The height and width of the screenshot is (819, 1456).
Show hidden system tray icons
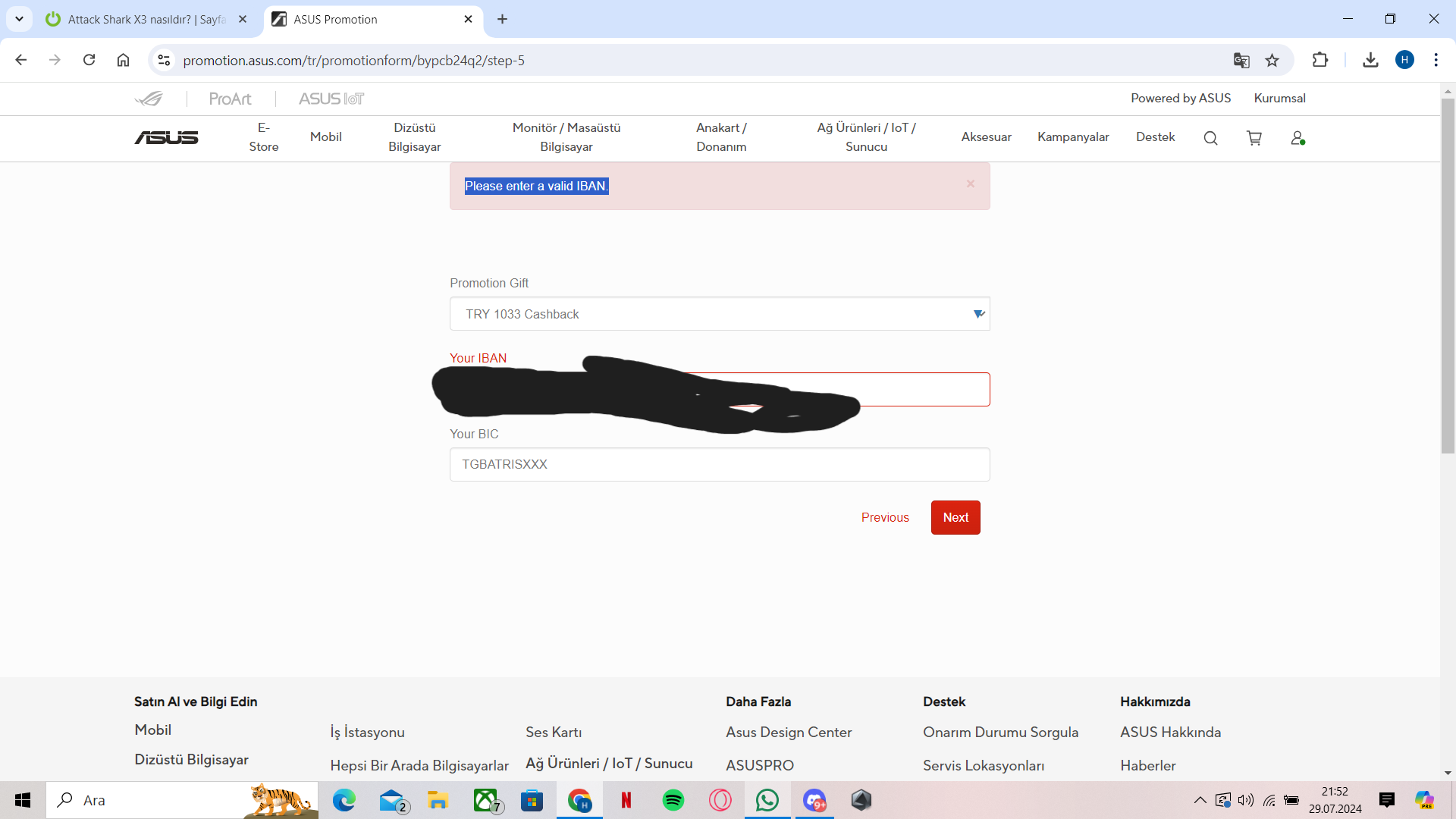[x=1200, y=800]
